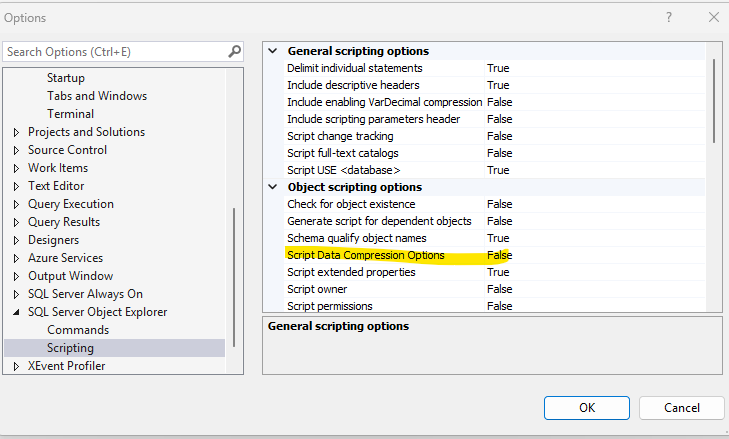Select Script change tracking property
This screenshot has height=439, width=729.
[340, 136]
